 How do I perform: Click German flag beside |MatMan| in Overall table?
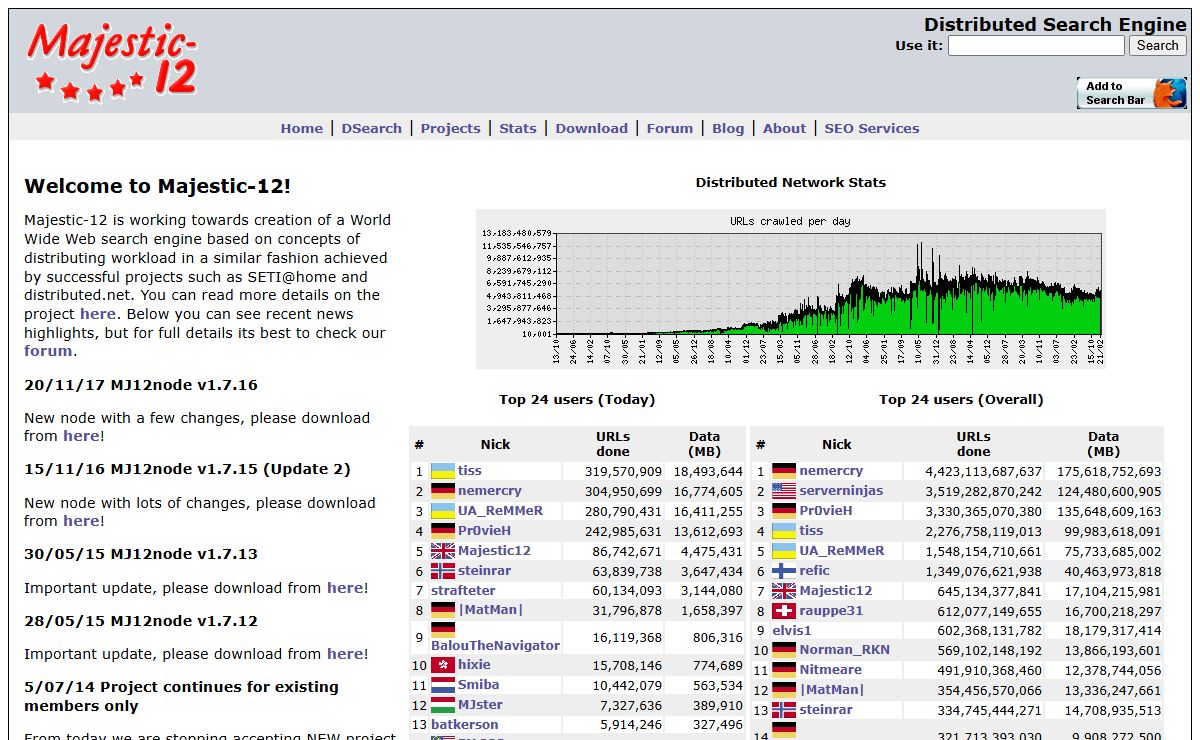coord(784,690)
